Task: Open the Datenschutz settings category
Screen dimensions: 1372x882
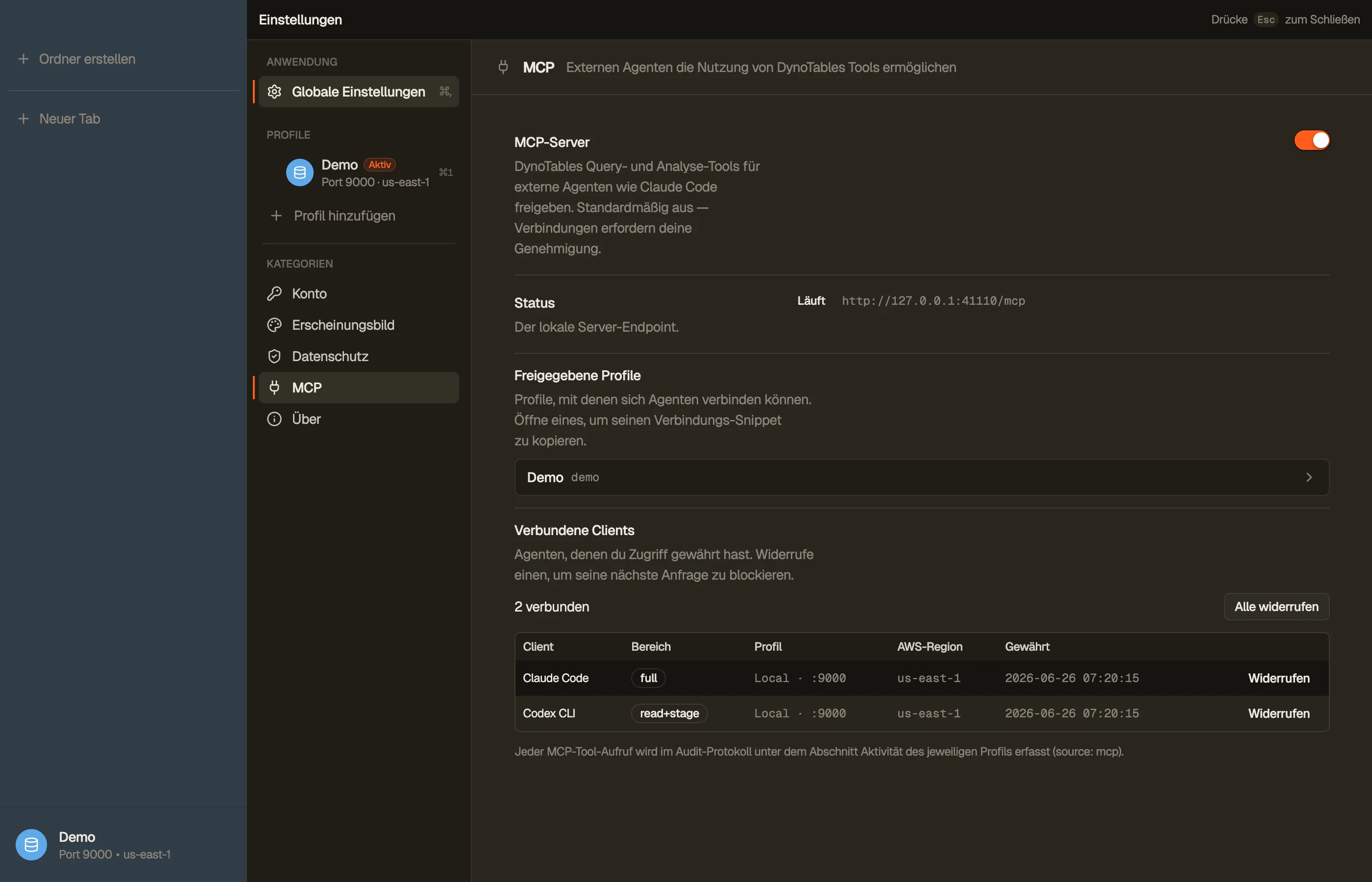Action: coord(359,356)
